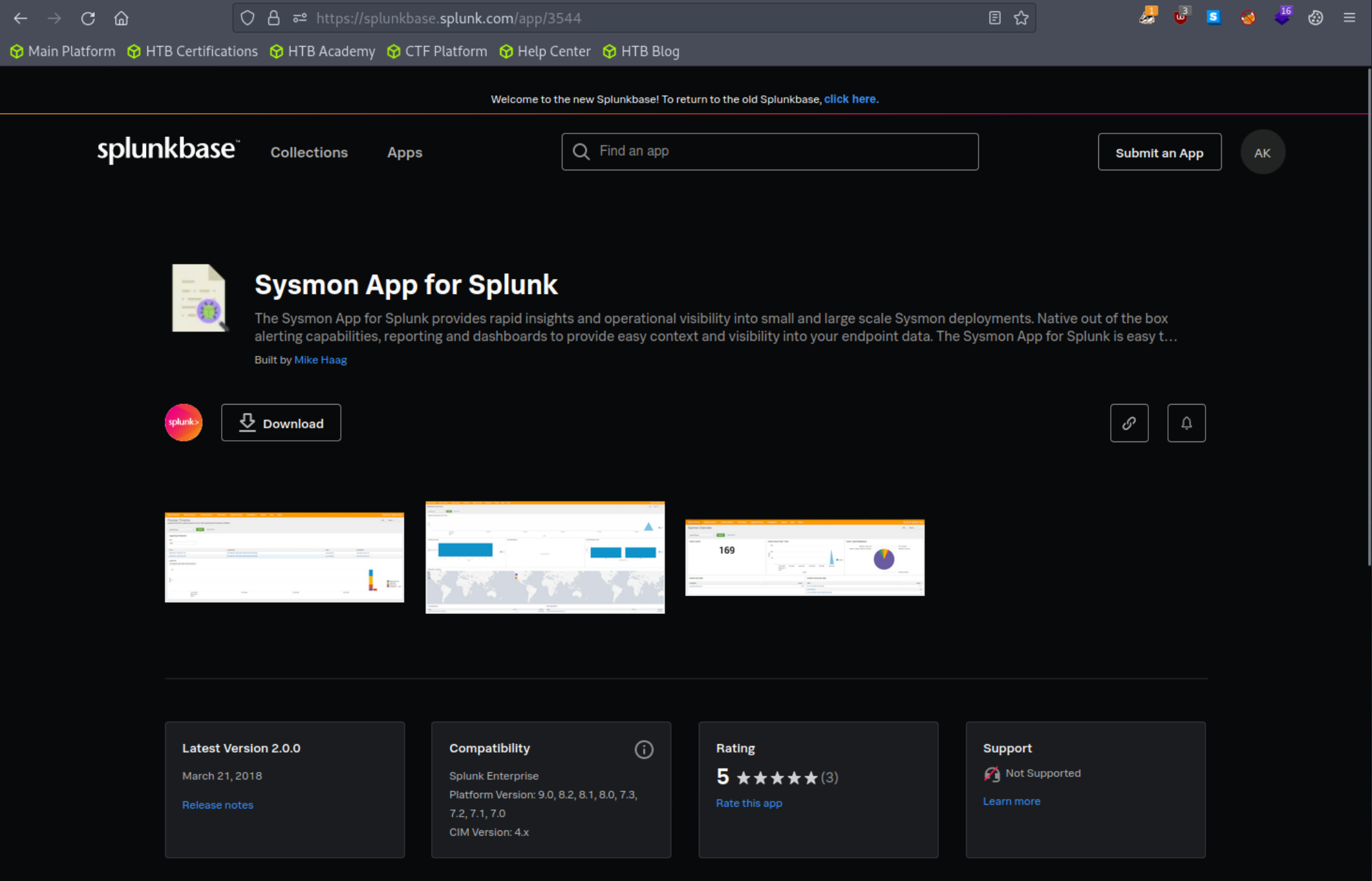Open the Wappalyzer extension icon
Screen dimensions: 1372x881
pos(1181,18)
